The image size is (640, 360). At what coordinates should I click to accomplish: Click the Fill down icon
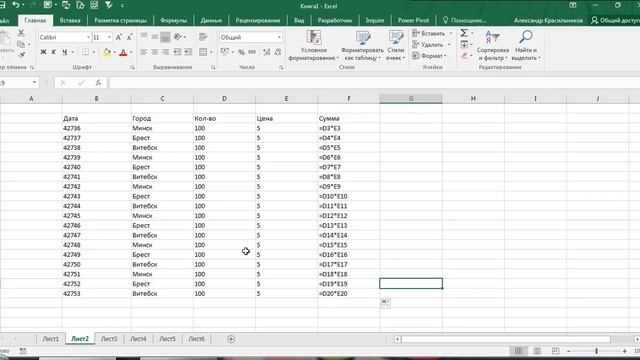pyautogui.click(x=464, y=44)
